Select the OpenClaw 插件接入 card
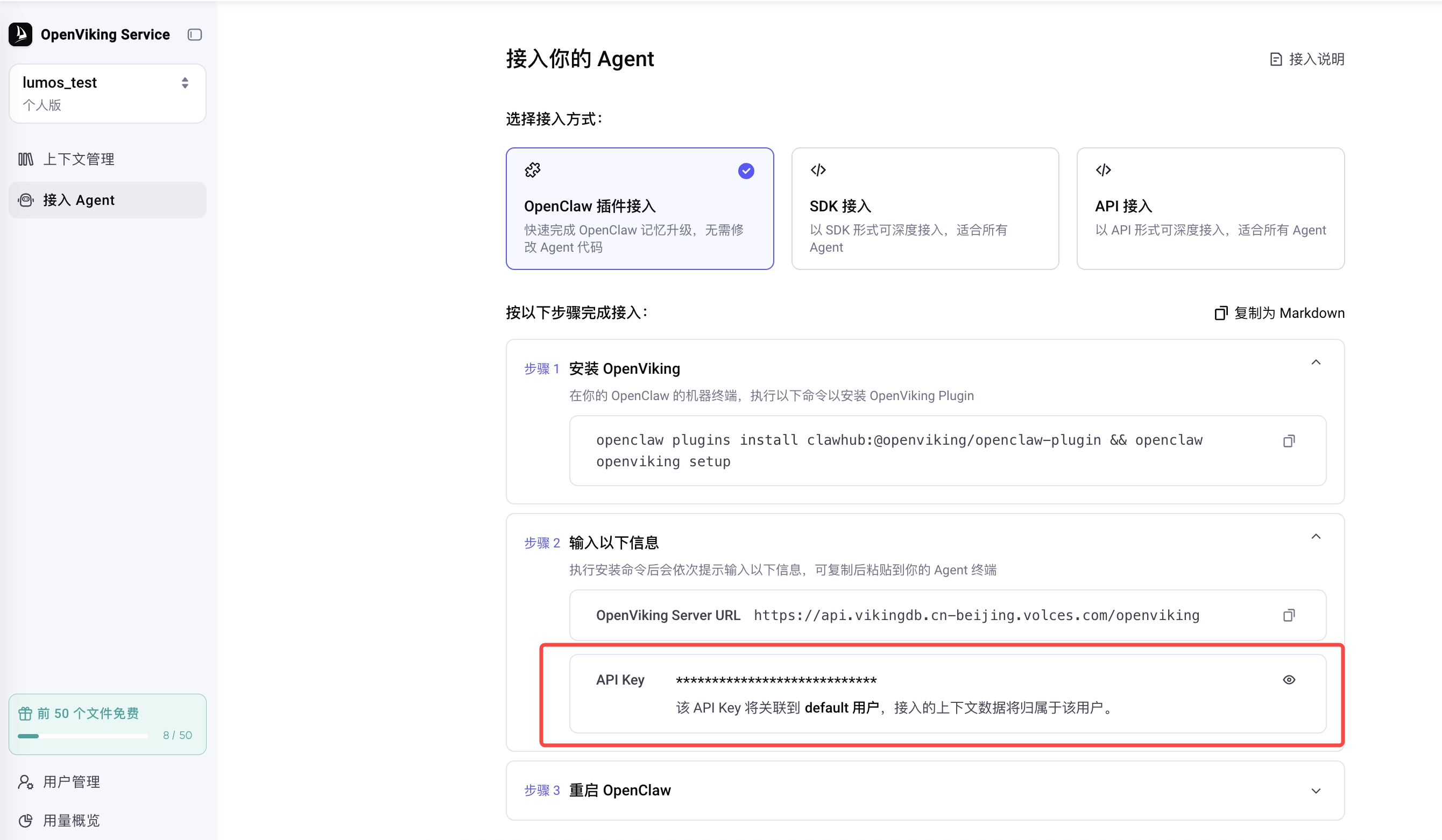This screenshot has width=1442, height=840. pyautogui.click(x=640, y=209)
